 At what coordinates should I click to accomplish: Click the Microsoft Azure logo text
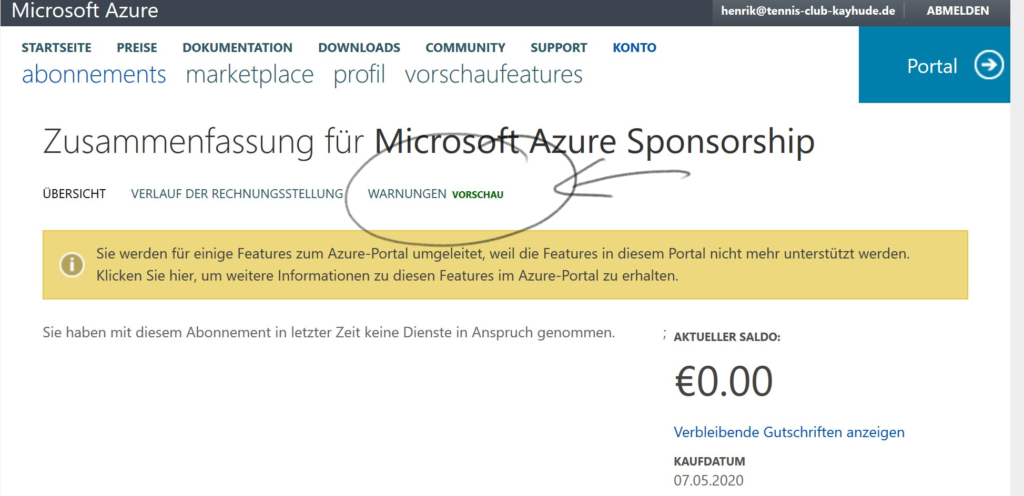click(x=85, y=11)
